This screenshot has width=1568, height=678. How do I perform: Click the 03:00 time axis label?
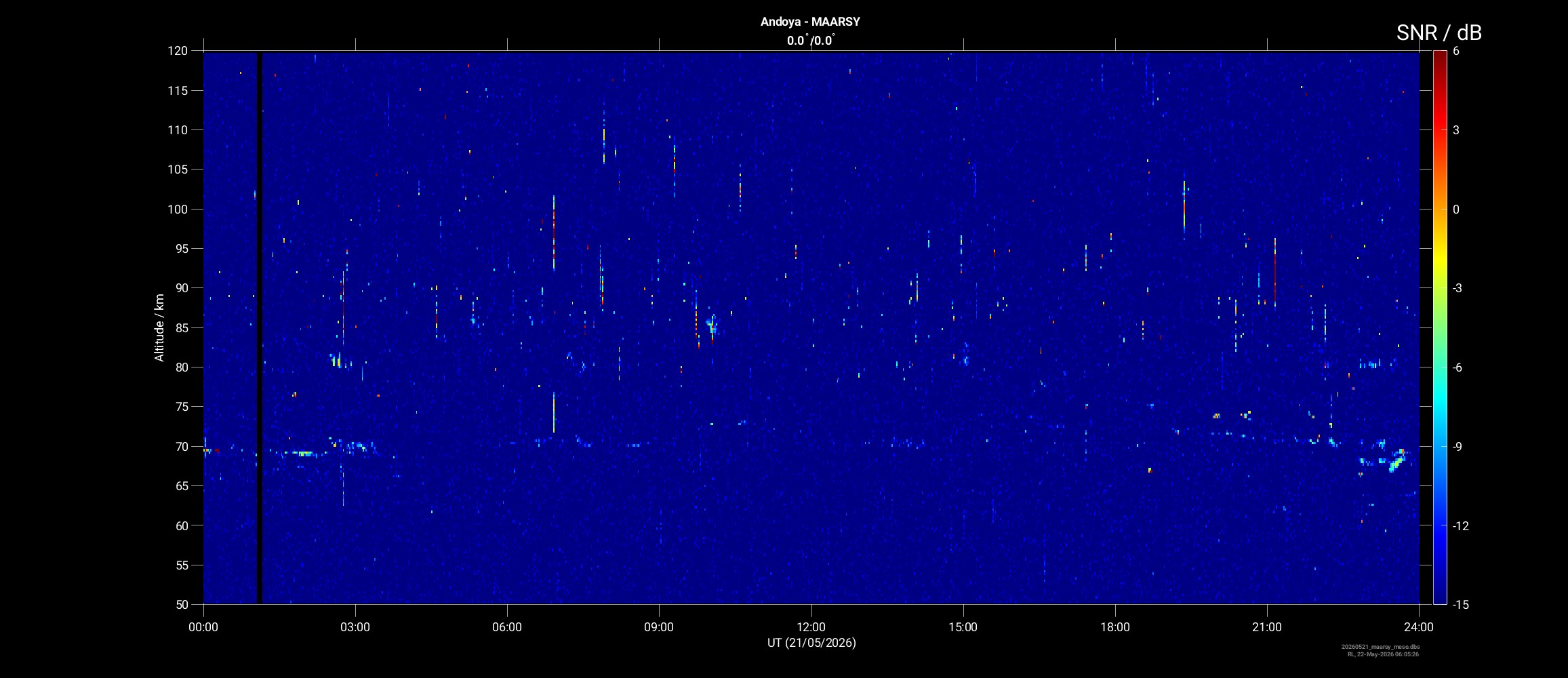click(355, 627)
